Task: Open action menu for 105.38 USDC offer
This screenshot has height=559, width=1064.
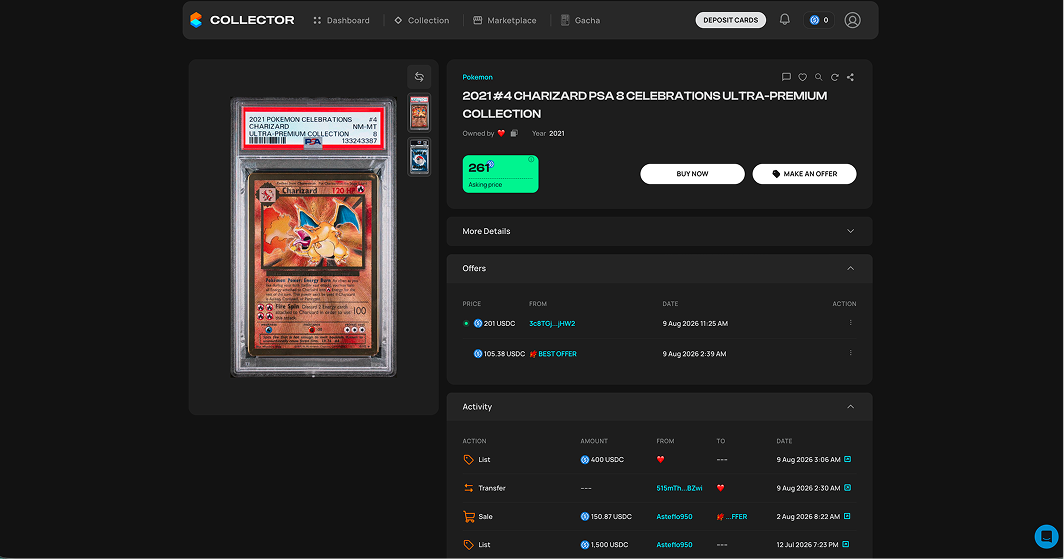Action: coord(850,353)
